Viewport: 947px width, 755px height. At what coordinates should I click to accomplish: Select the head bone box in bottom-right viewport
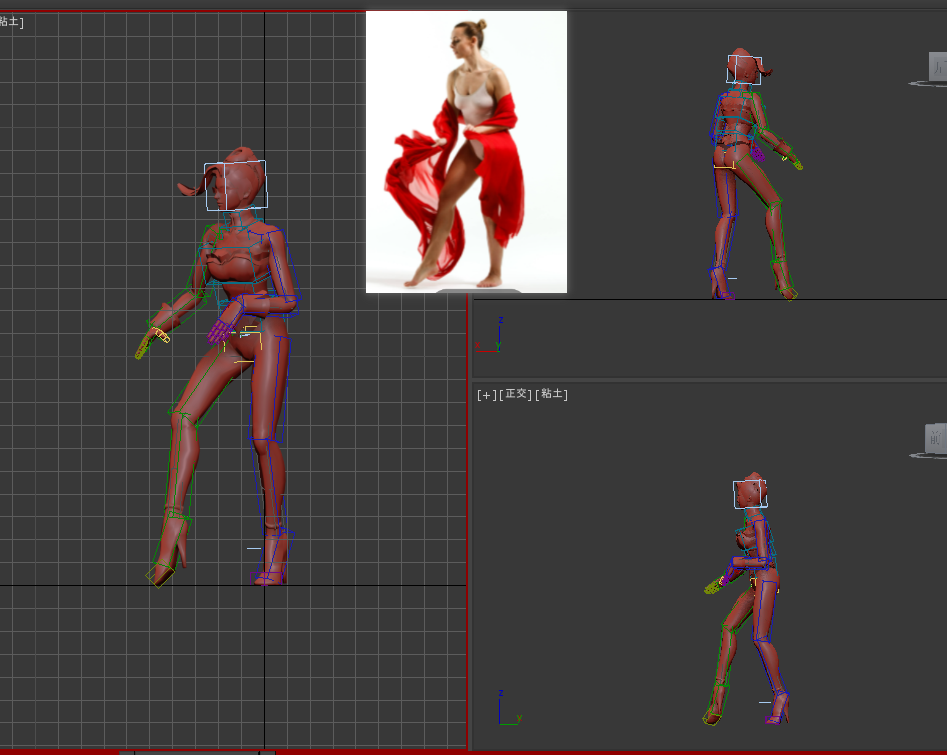pyautogui.click(x=750, y=494)
